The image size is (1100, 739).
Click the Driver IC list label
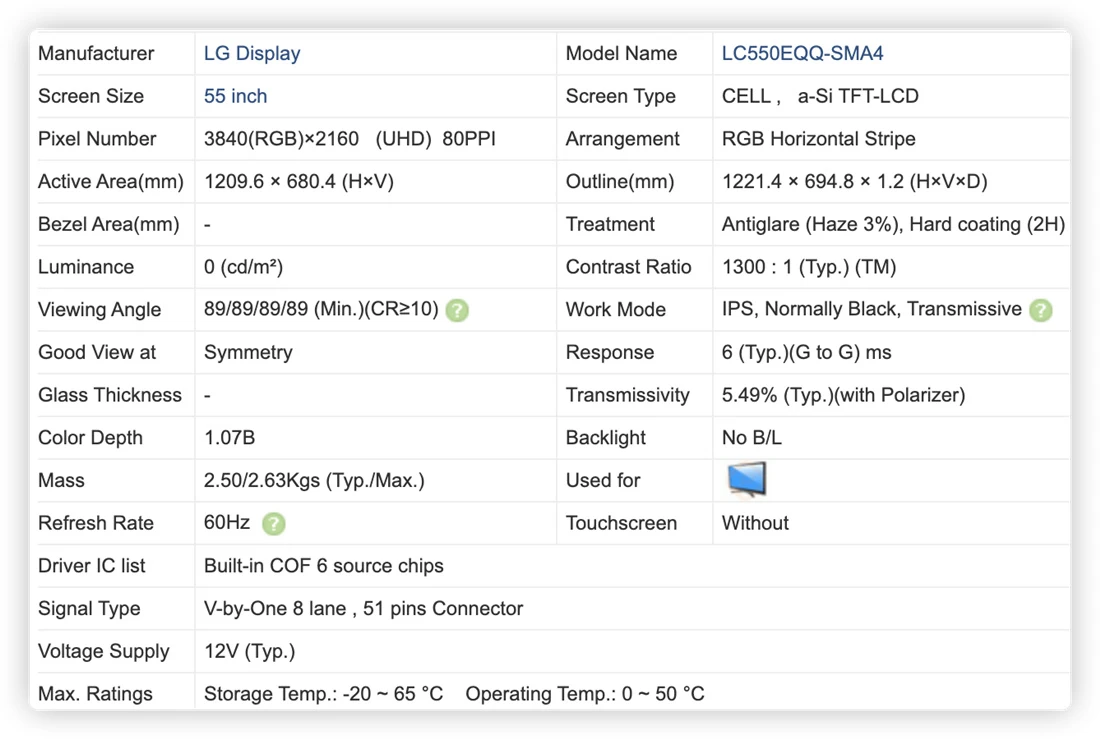(92, 566)
